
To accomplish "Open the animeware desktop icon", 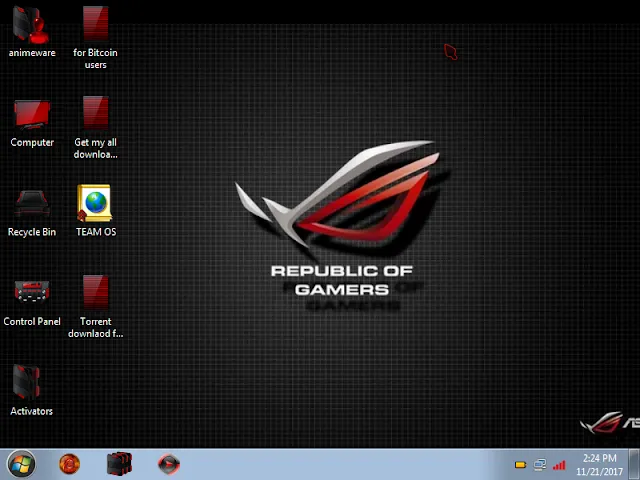I will tap(31, 24).
